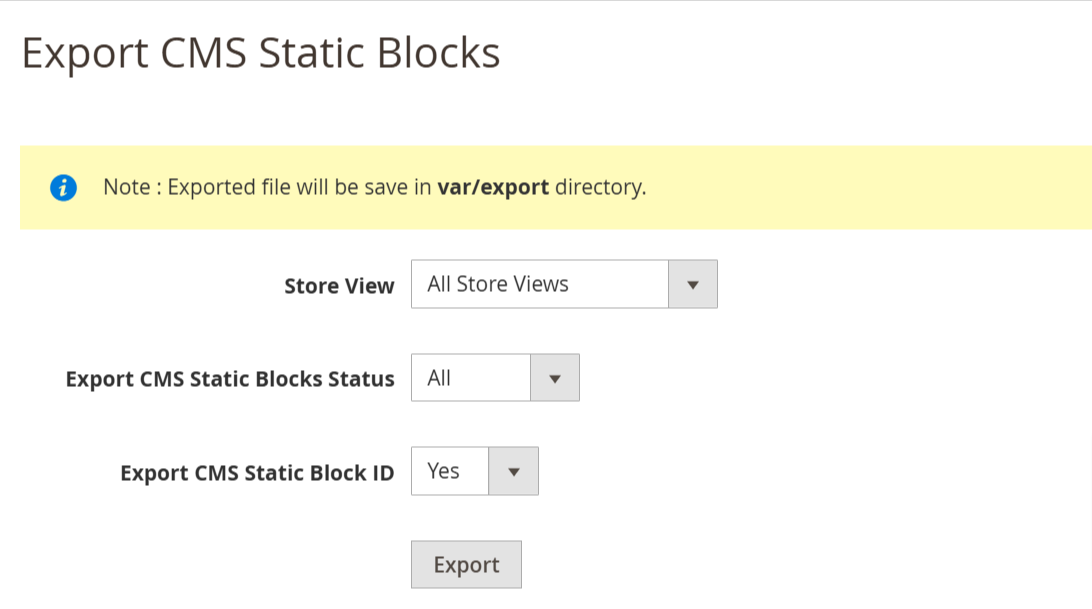Screen dimensions: 1092x609
Task: Click the blue info icon in the note banner
Action: click(64, 186)
